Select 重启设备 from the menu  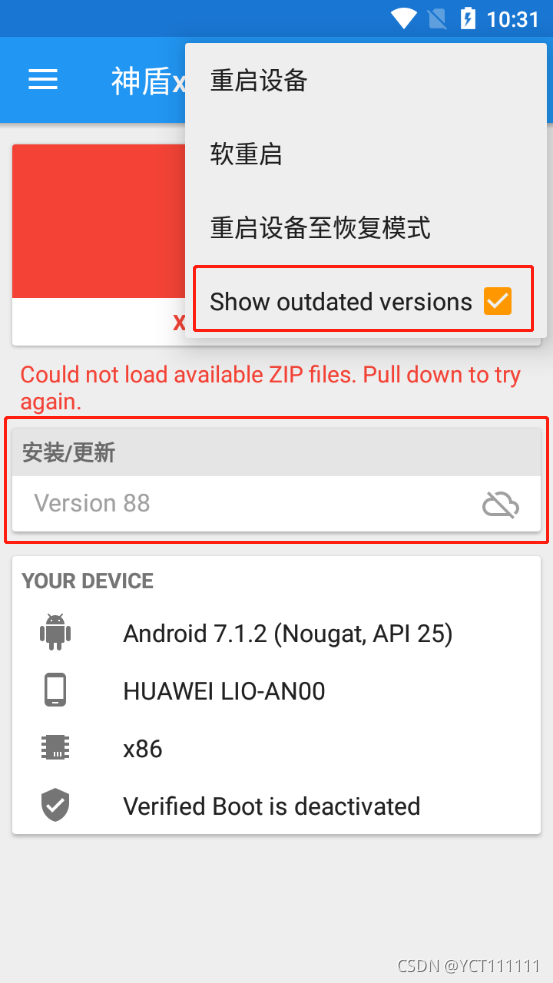coord(366,80)
